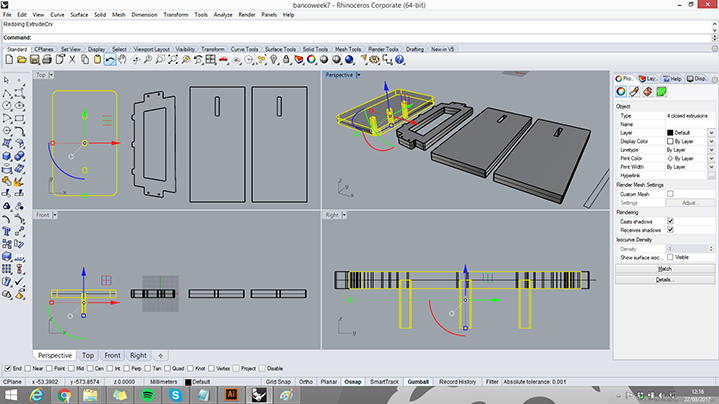This screenshot has height=404, width=719.
Task: Open the blue Help question-mark icon
Action: click(399, 60)
